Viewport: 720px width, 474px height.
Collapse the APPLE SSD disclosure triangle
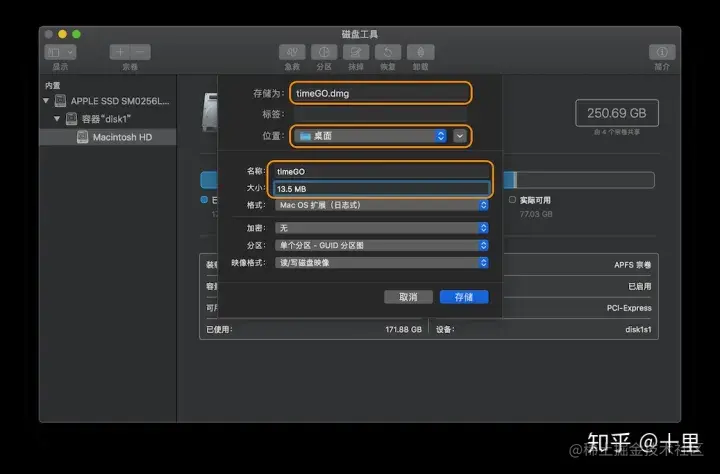point(46,101)
